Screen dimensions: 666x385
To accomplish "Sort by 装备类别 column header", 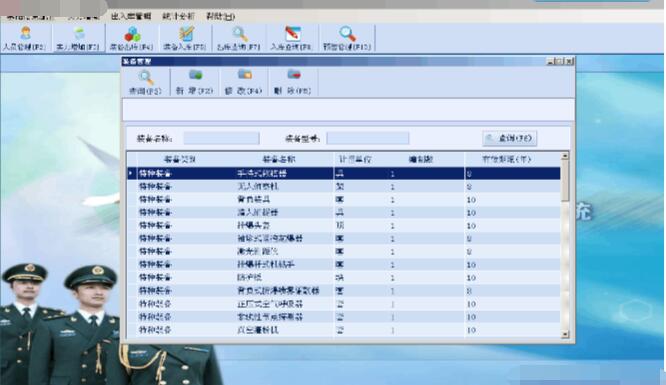I will (180, 159).
